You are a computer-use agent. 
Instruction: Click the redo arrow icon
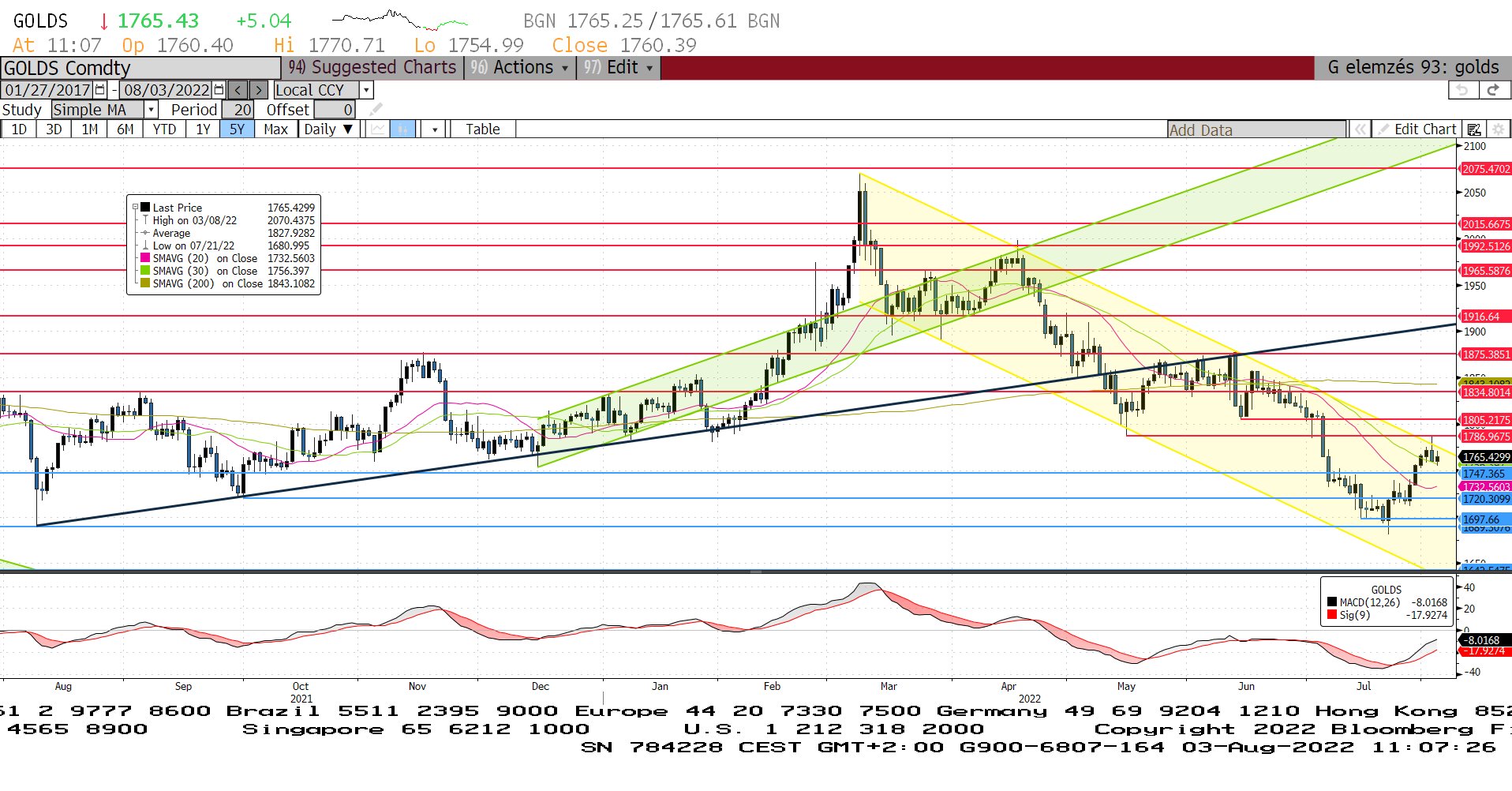(x=1493, y=90)
